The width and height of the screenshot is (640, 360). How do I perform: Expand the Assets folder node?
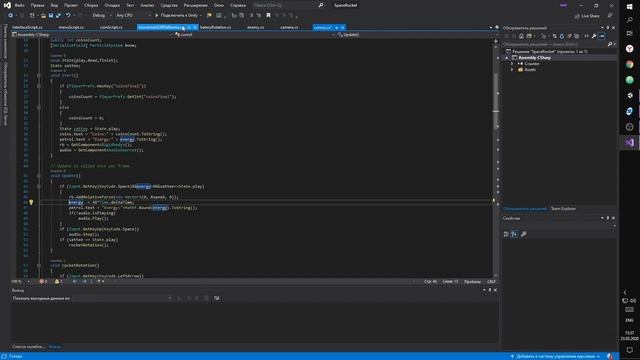pos(512,70)
